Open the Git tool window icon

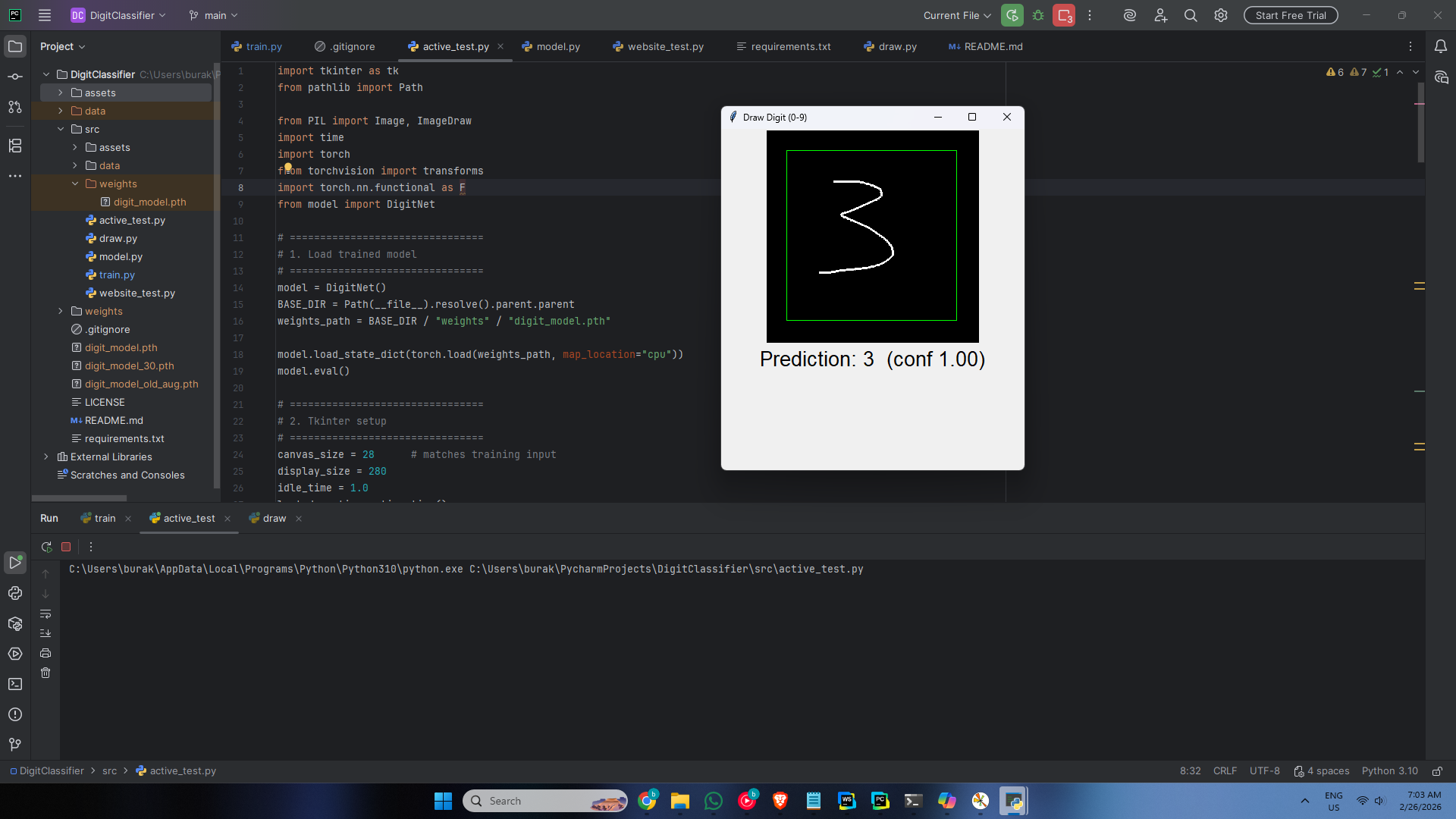coord(15,745)
